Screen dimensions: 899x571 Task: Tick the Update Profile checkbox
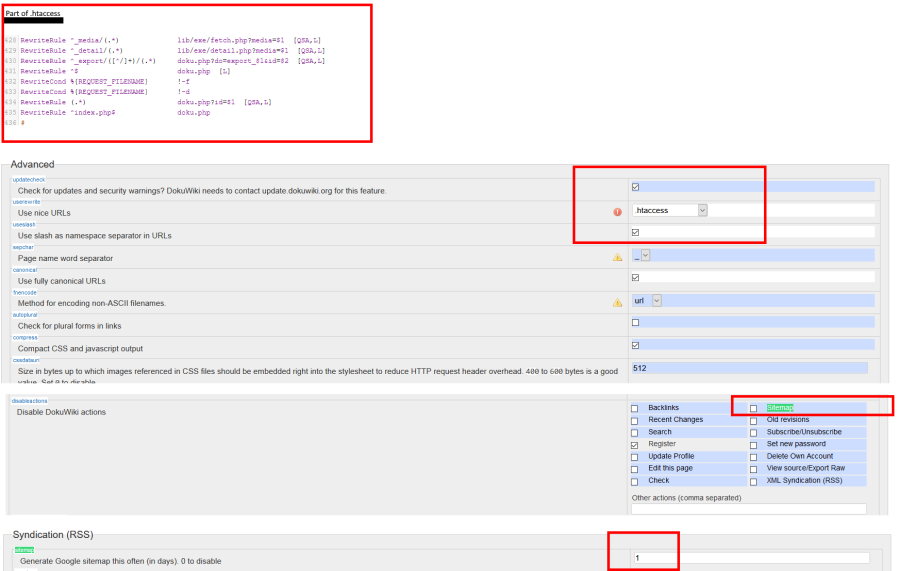tap(635, 457)
